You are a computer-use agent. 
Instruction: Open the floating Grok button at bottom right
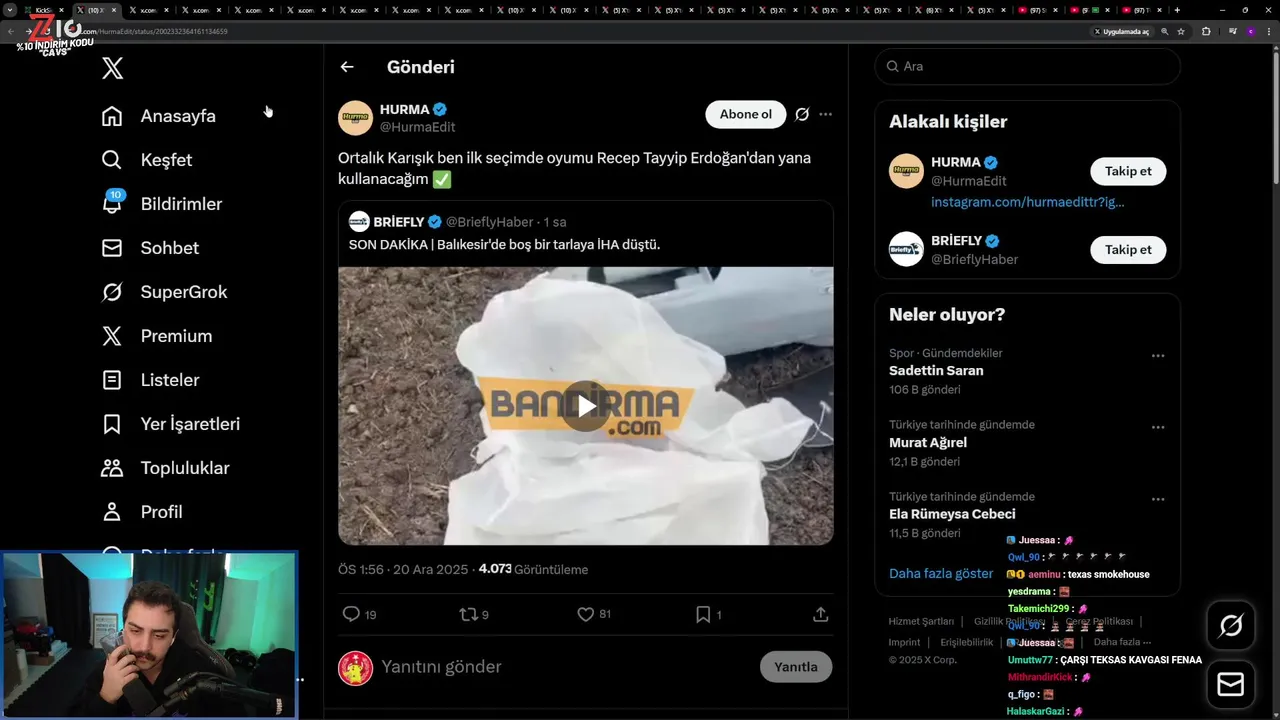1231,626
